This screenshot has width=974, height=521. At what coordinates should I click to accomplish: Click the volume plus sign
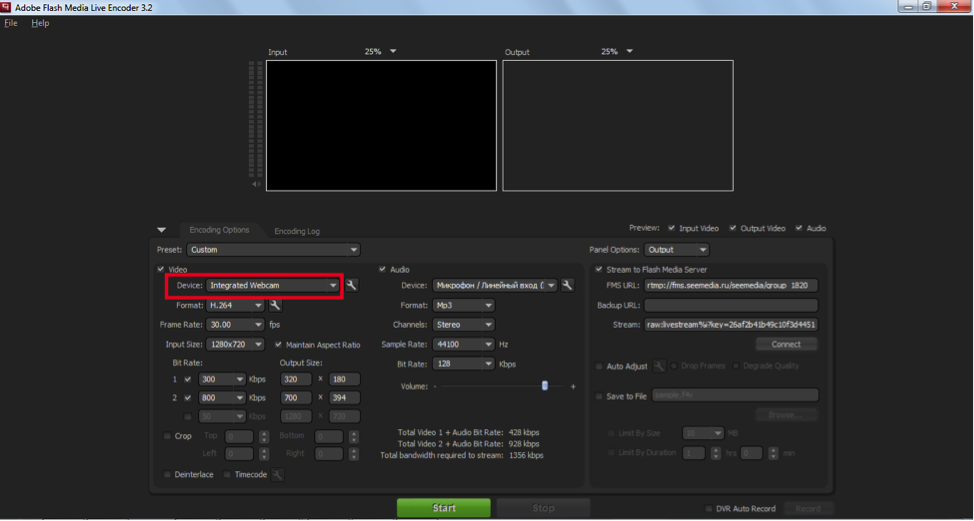pos(573,386)
